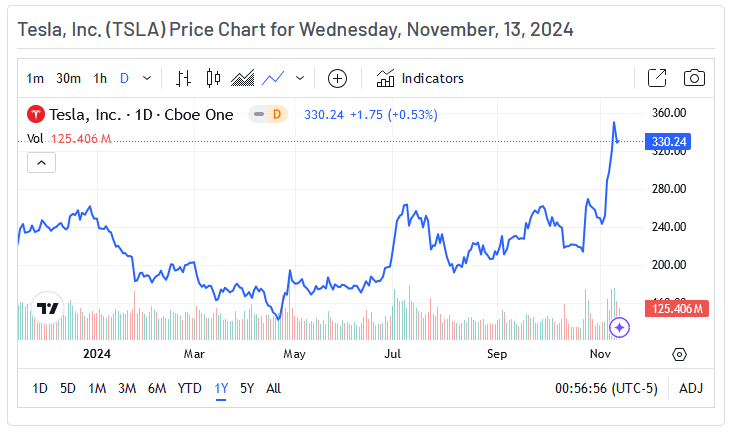Set interval to 30m
The image size is (732, 434).
(68, 78)
